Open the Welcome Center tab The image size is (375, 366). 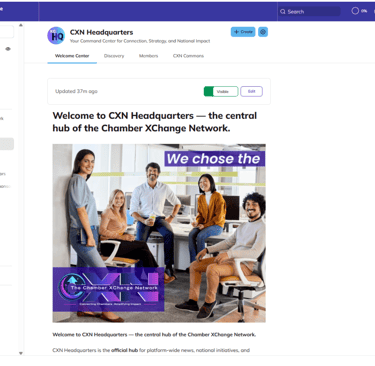[72, 56]
